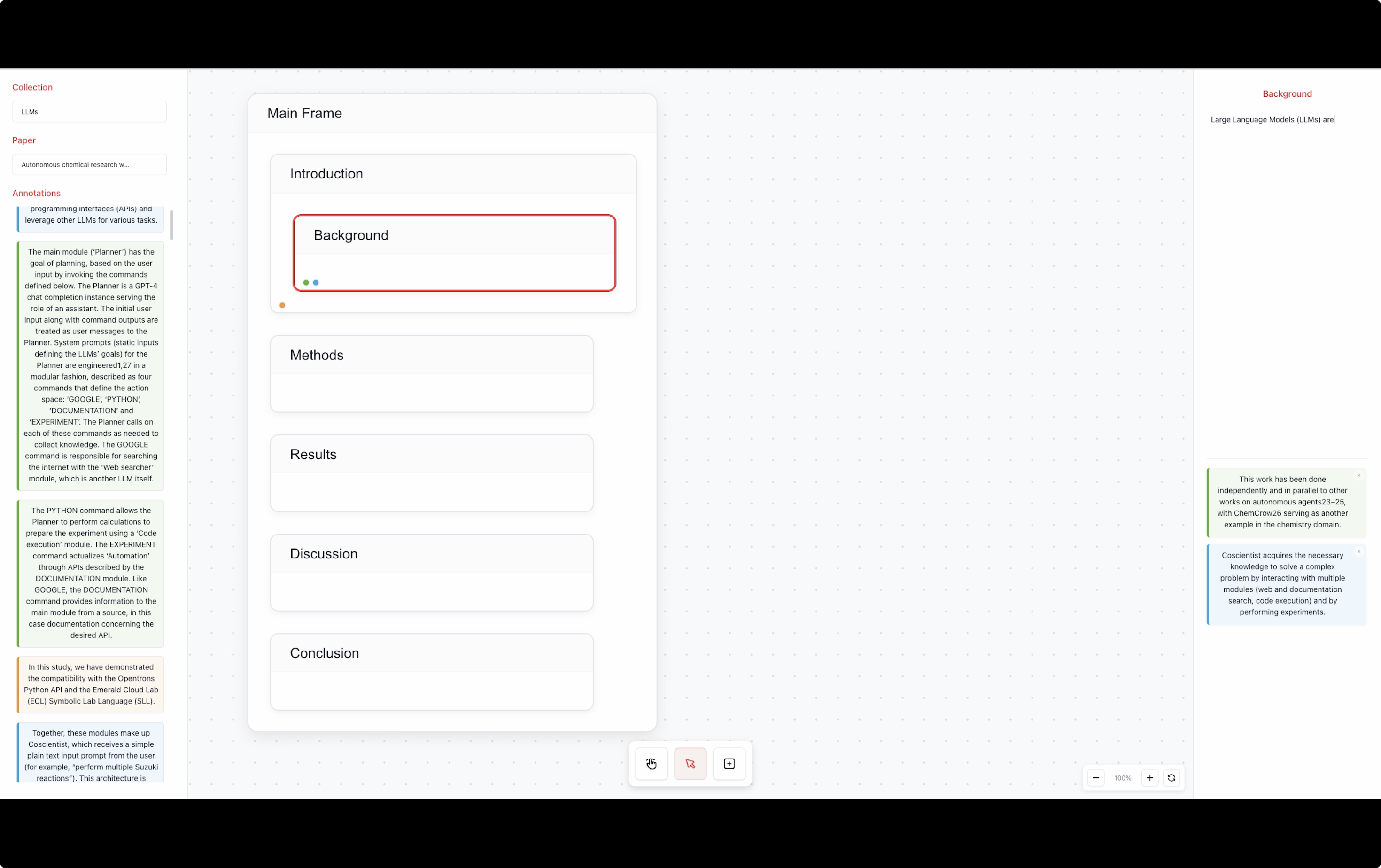This screenshot has height=868, width=1381.
Task: Zoom in with the plus button
Action: (x=1149, y=778)
